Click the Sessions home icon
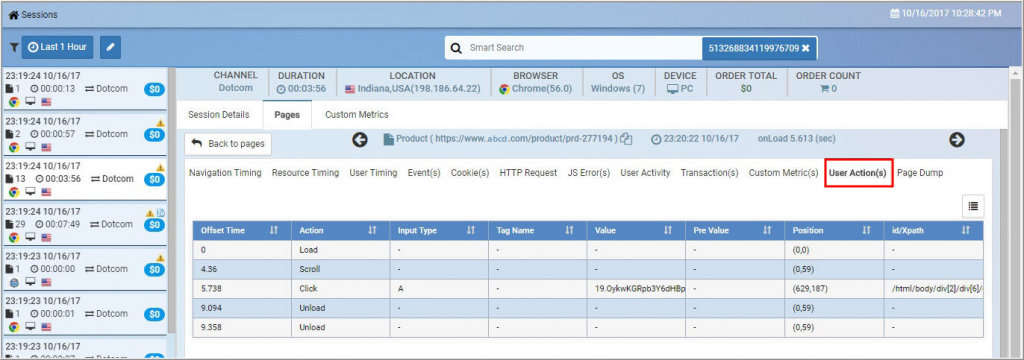The width and height of the screenshot is (1024, 360). (x=13, y=14)
